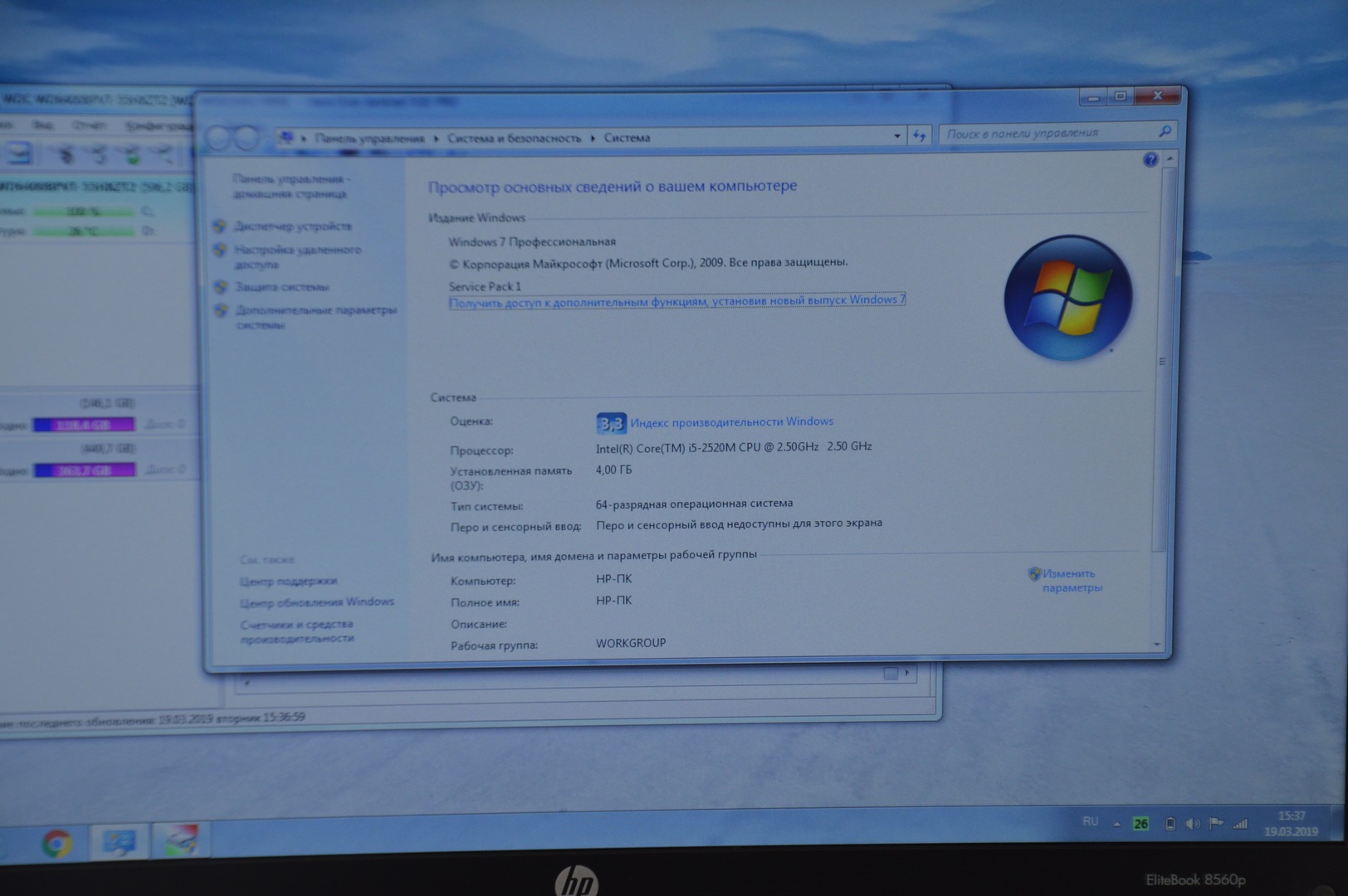Select 'Система и безопасность' breadcrumb

coord(514,138)
